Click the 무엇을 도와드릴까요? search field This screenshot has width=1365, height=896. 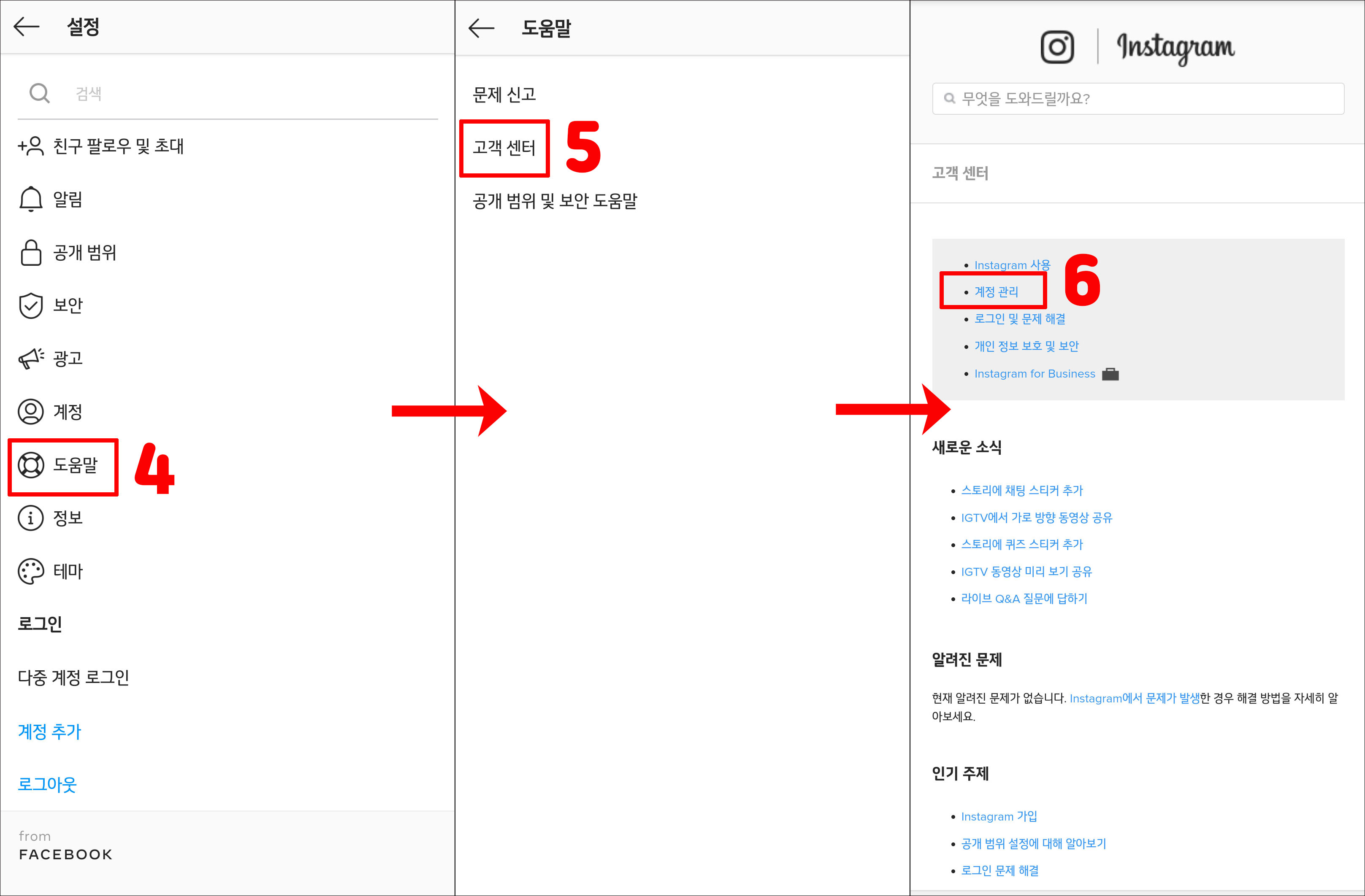[1138, 99]
